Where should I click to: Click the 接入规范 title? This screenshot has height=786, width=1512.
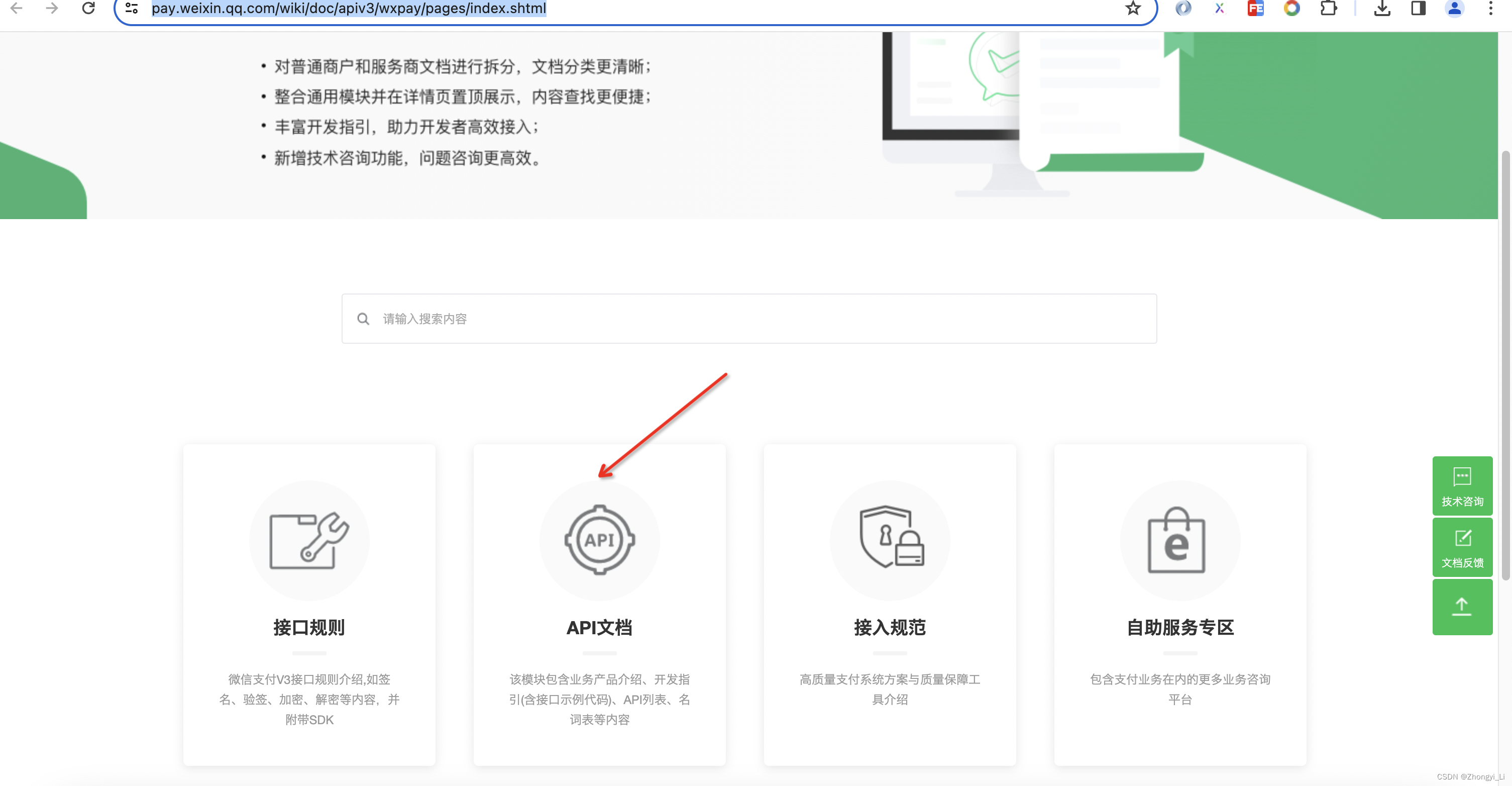coord(890,627)
